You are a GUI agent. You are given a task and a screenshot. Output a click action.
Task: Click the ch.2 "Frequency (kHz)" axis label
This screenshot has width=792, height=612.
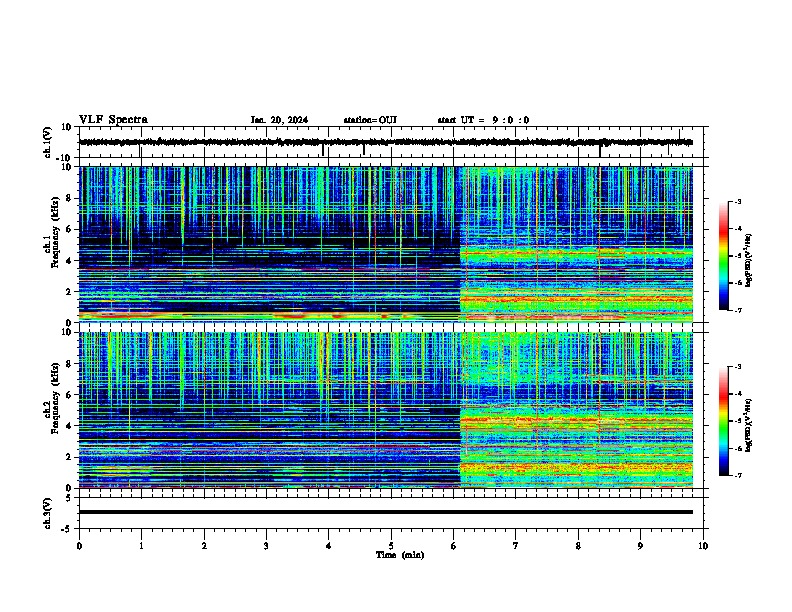click(x=55, y=398)
